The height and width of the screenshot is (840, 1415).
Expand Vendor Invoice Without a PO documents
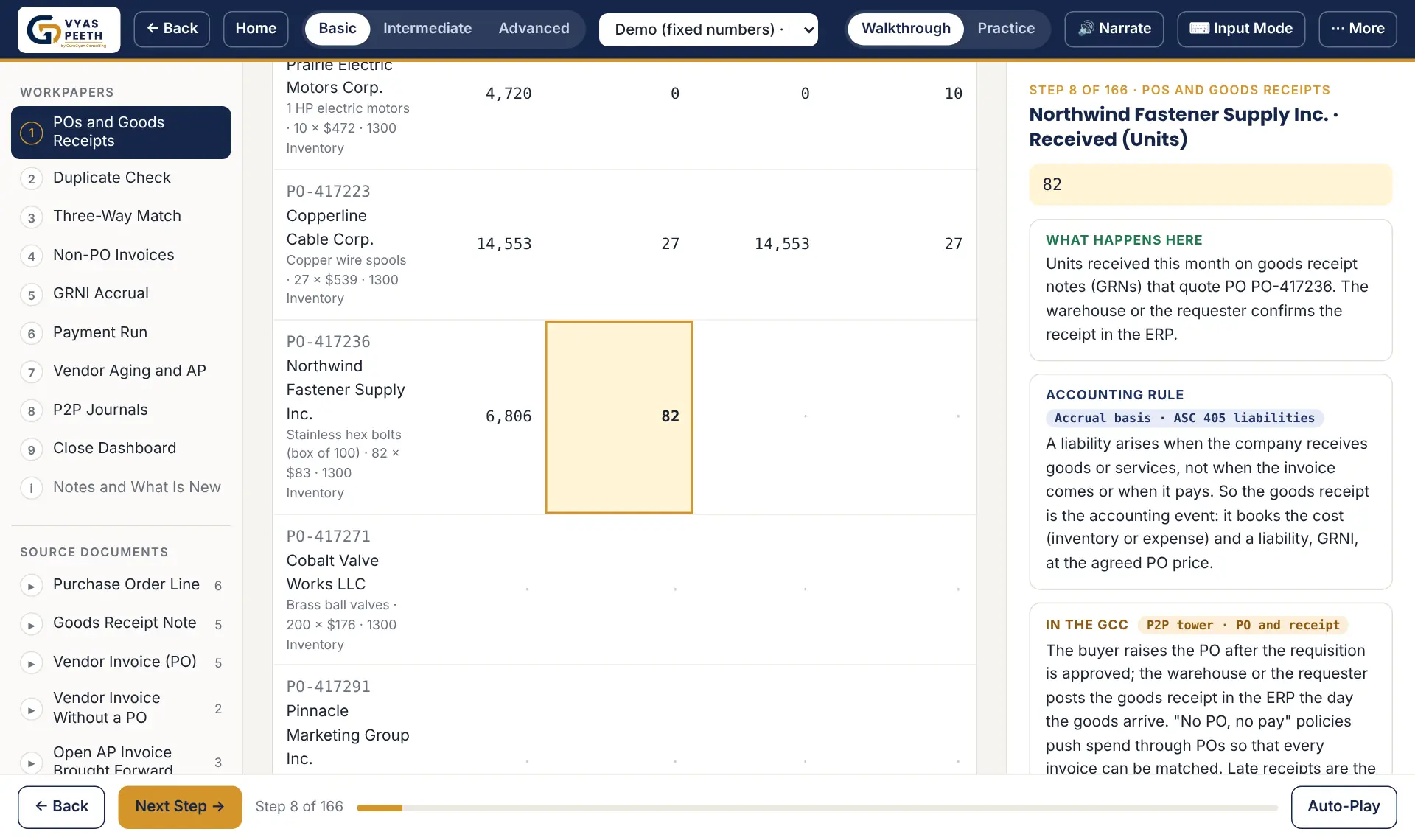[x=31, y=710]
